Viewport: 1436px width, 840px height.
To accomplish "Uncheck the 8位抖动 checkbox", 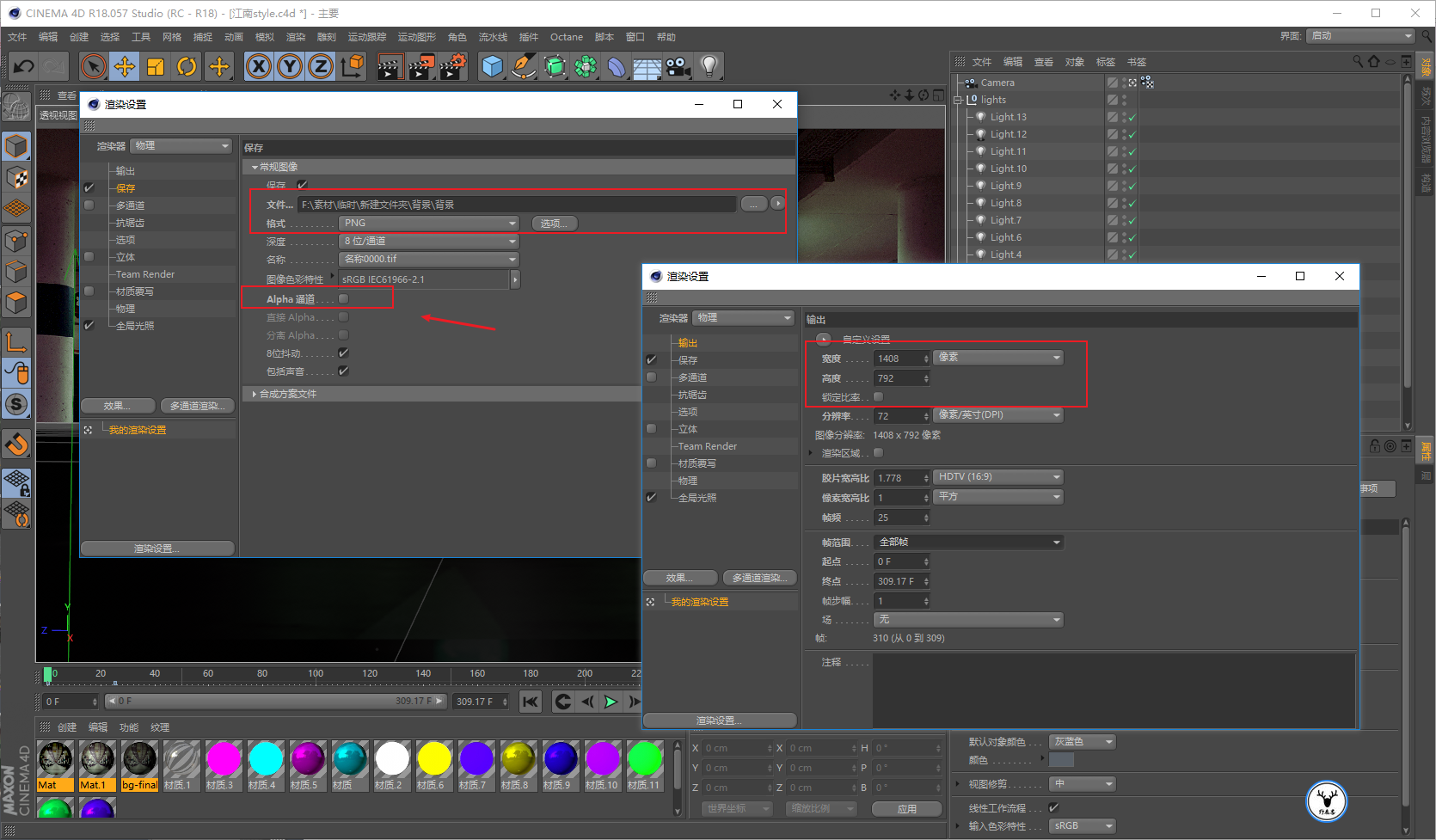I will pos(344,353).
